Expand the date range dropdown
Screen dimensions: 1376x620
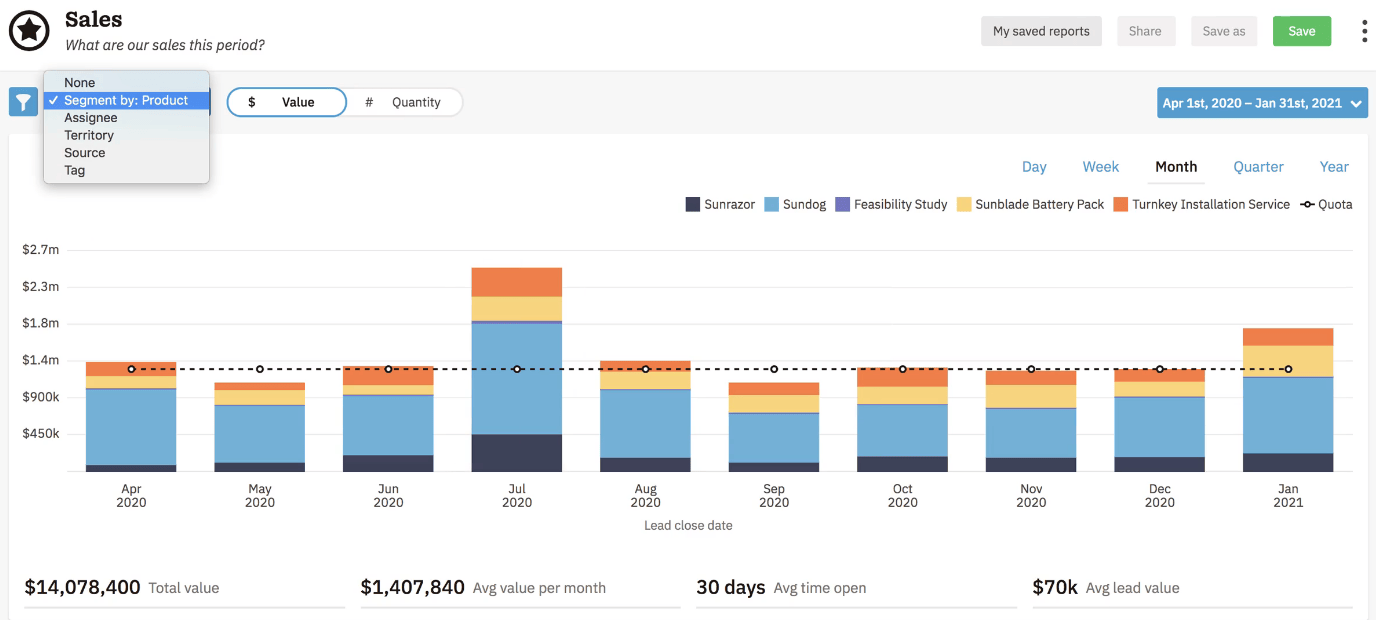[x=1262, y=103]
